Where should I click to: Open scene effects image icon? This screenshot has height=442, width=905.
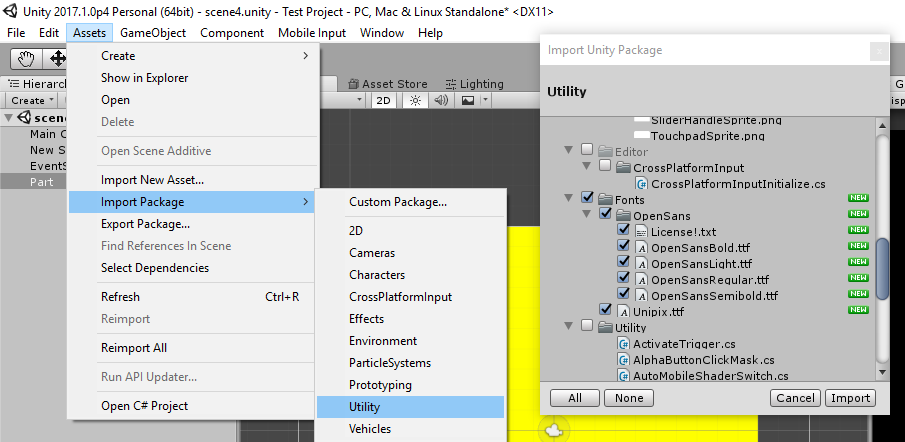pos(468,100)
